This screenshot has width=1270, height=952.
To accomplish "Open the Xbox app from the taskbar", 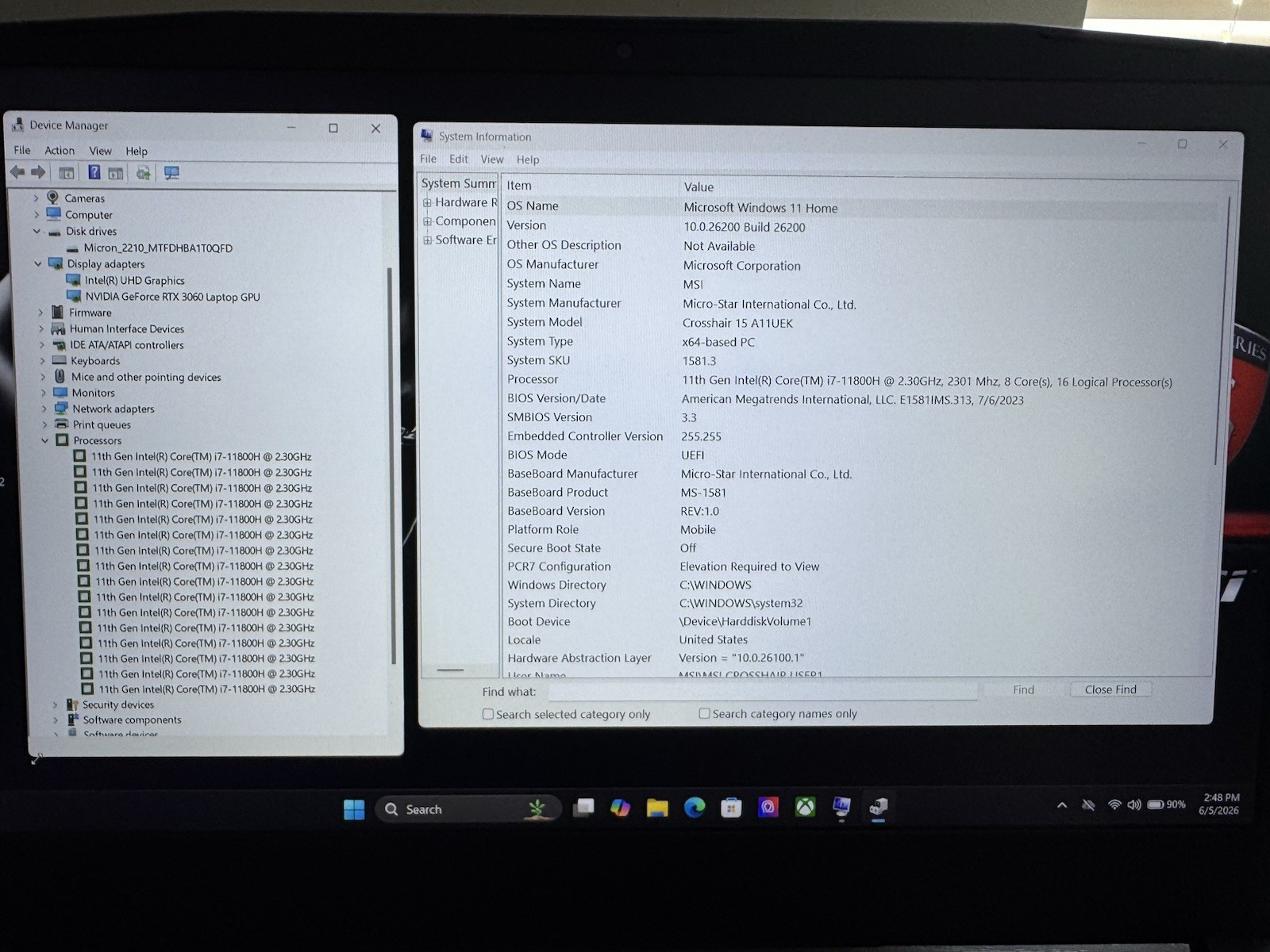I will [805, 808].
